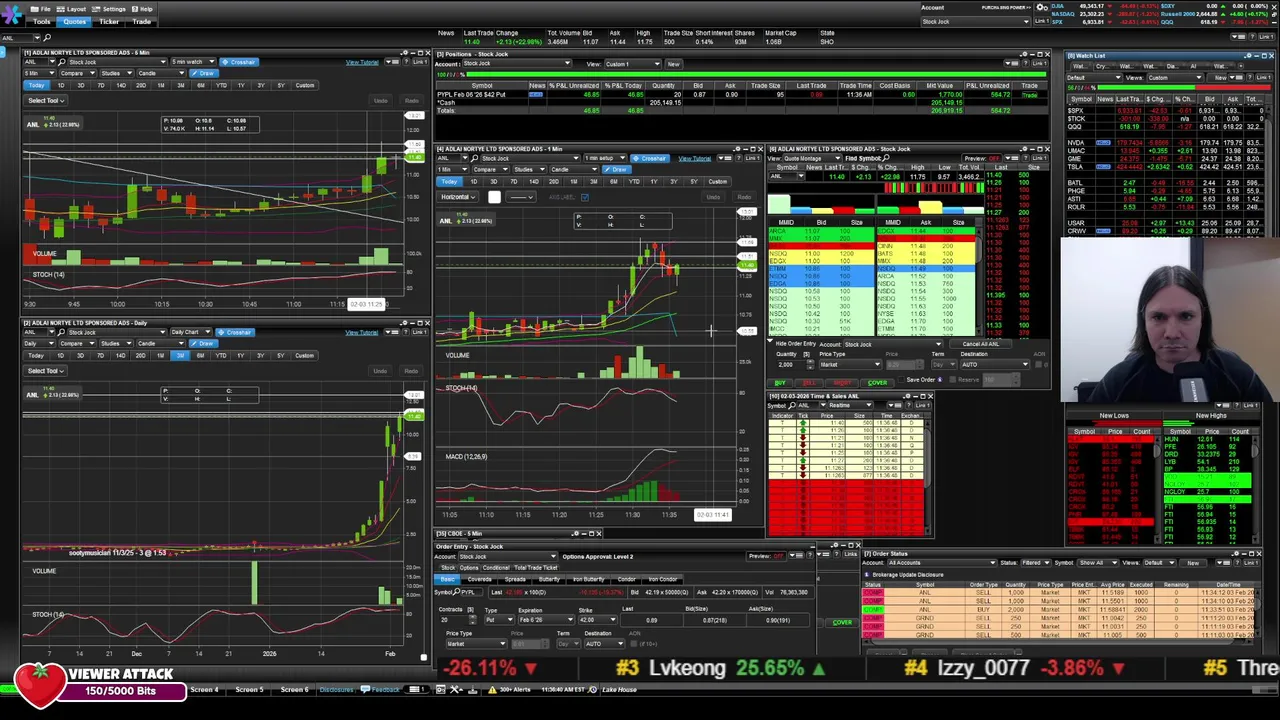
Task: Activate the Draw pencil in Daily chart
Action: [x=204, y=343]
